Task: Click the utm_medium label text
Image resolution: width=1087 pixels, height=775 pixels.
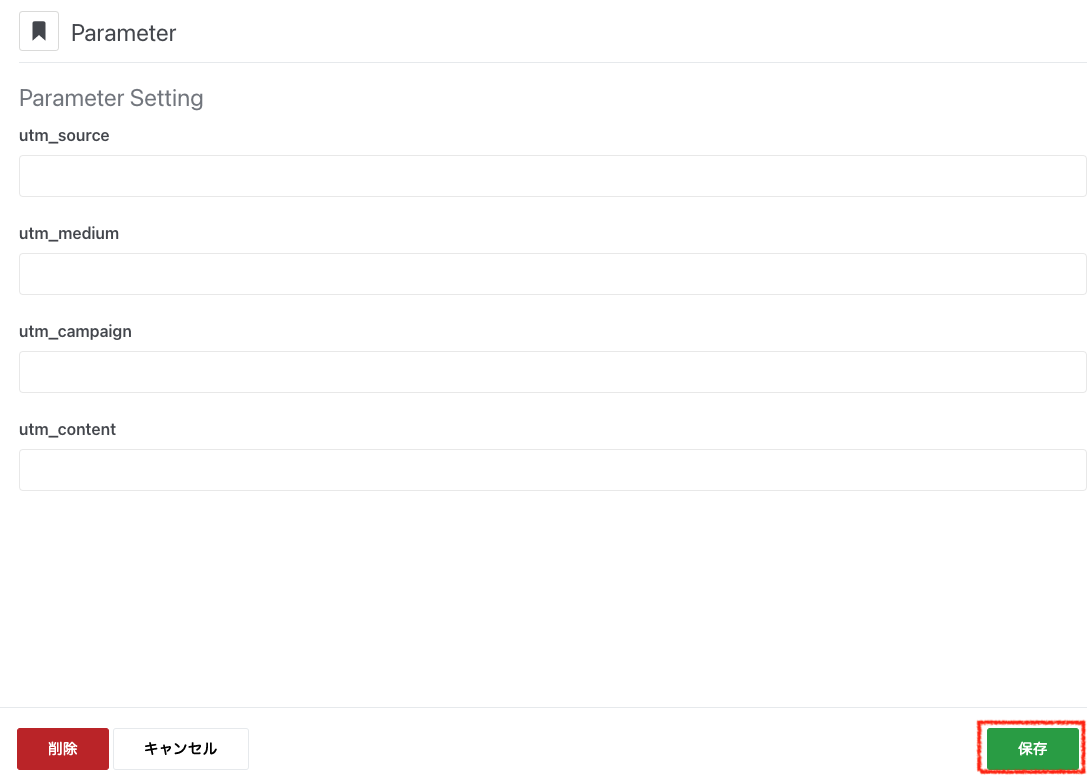Action: click(69, 233)
